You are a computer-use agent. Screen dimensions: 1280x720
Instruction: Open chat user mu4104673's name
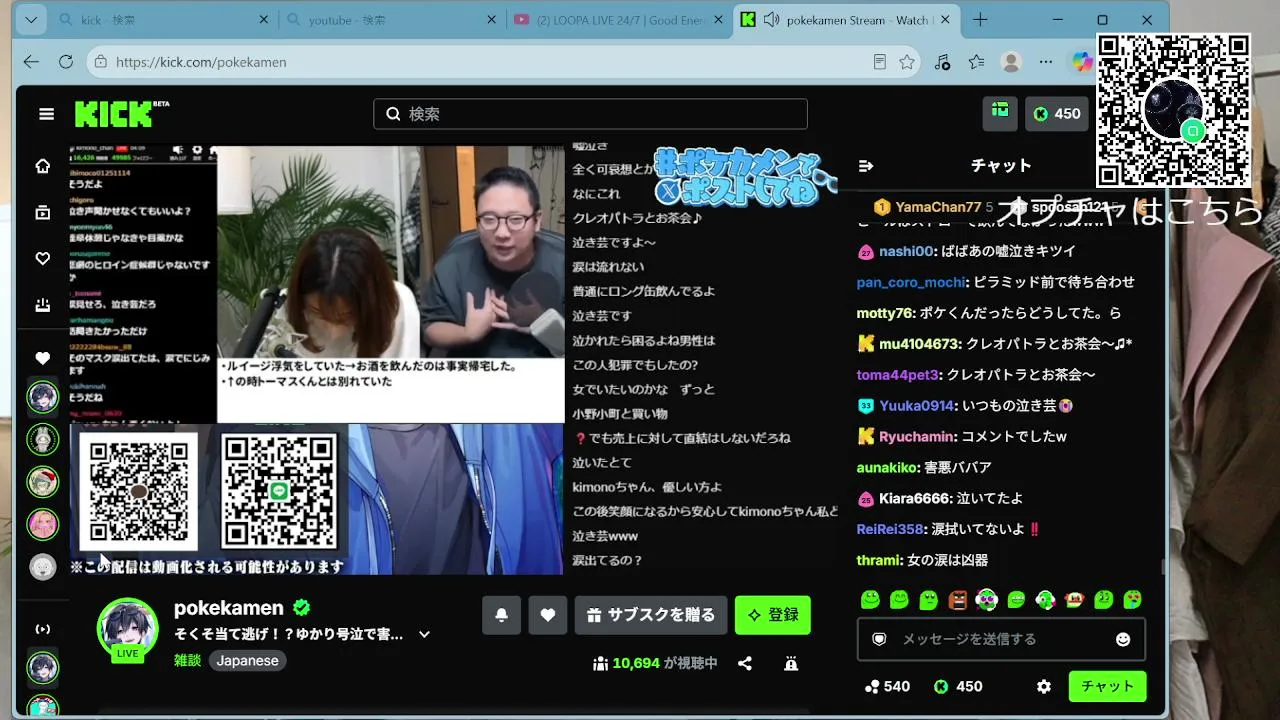tap(919, 344)
